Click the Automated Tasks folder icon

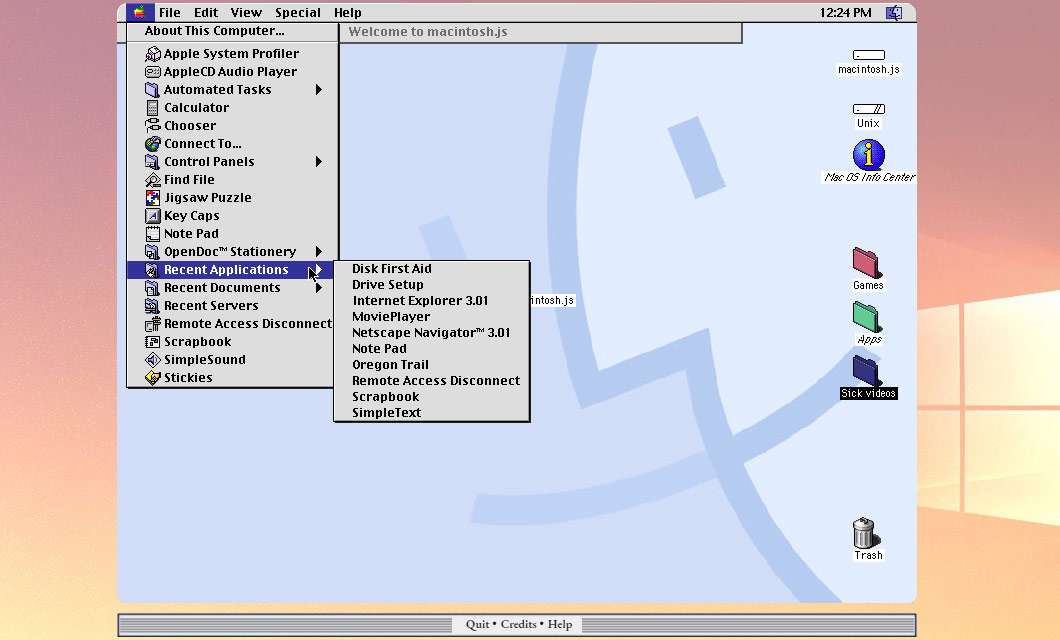[x=153, y=89]
